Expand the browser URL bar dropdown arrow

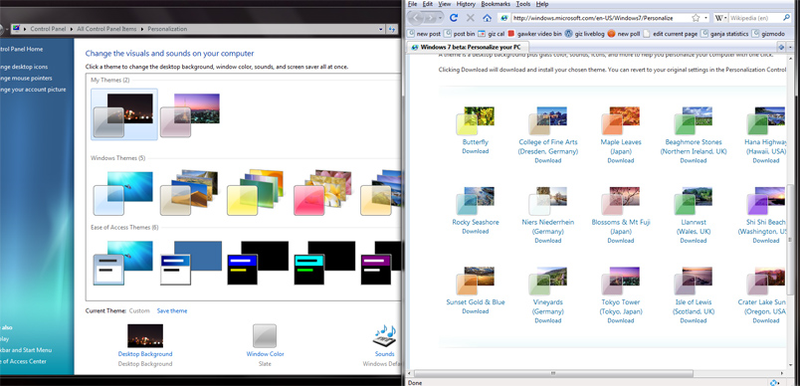coord(706,18)
